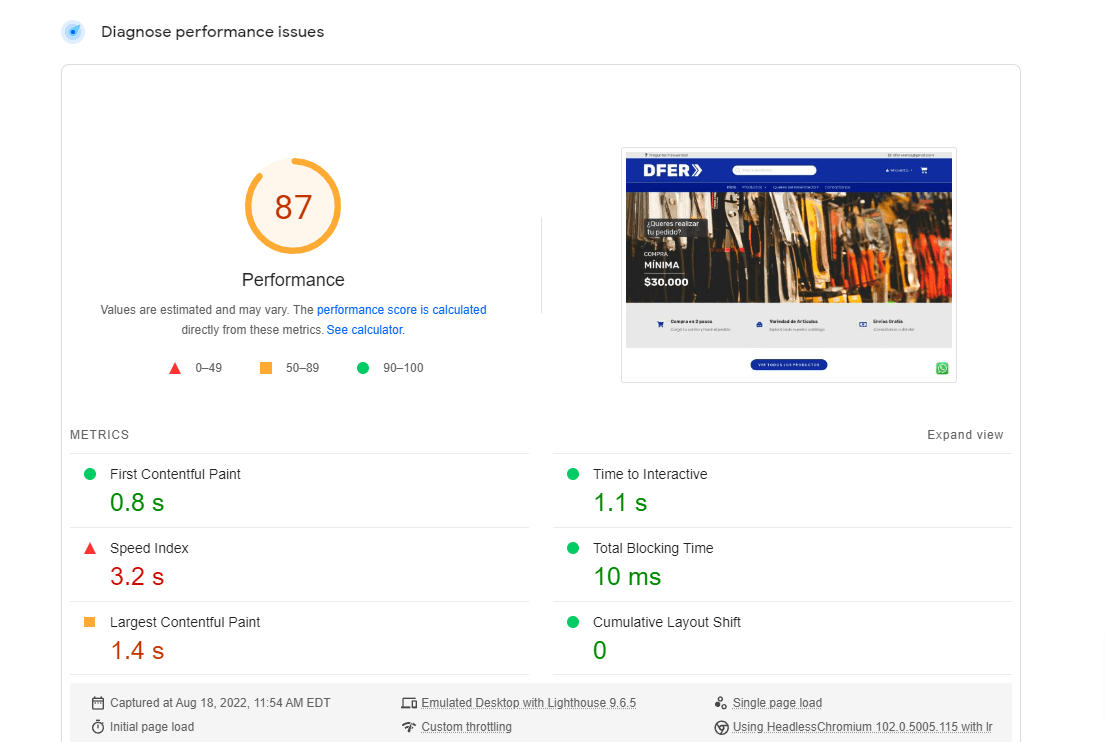The height and width of the screenshot is (742, 1105).
Task: Click the WhatsApp icon in the screenshot thumbnail
Action: (942, 369)
